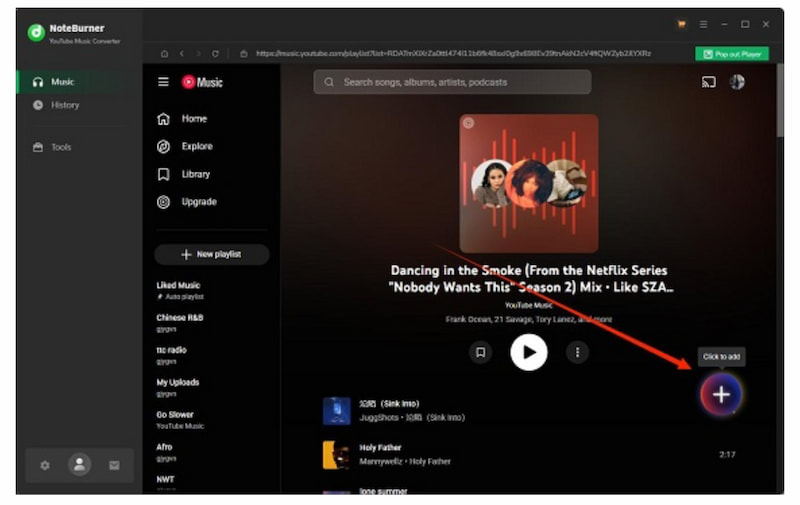Open the Go Slower playlist

(x=211, y=420)
